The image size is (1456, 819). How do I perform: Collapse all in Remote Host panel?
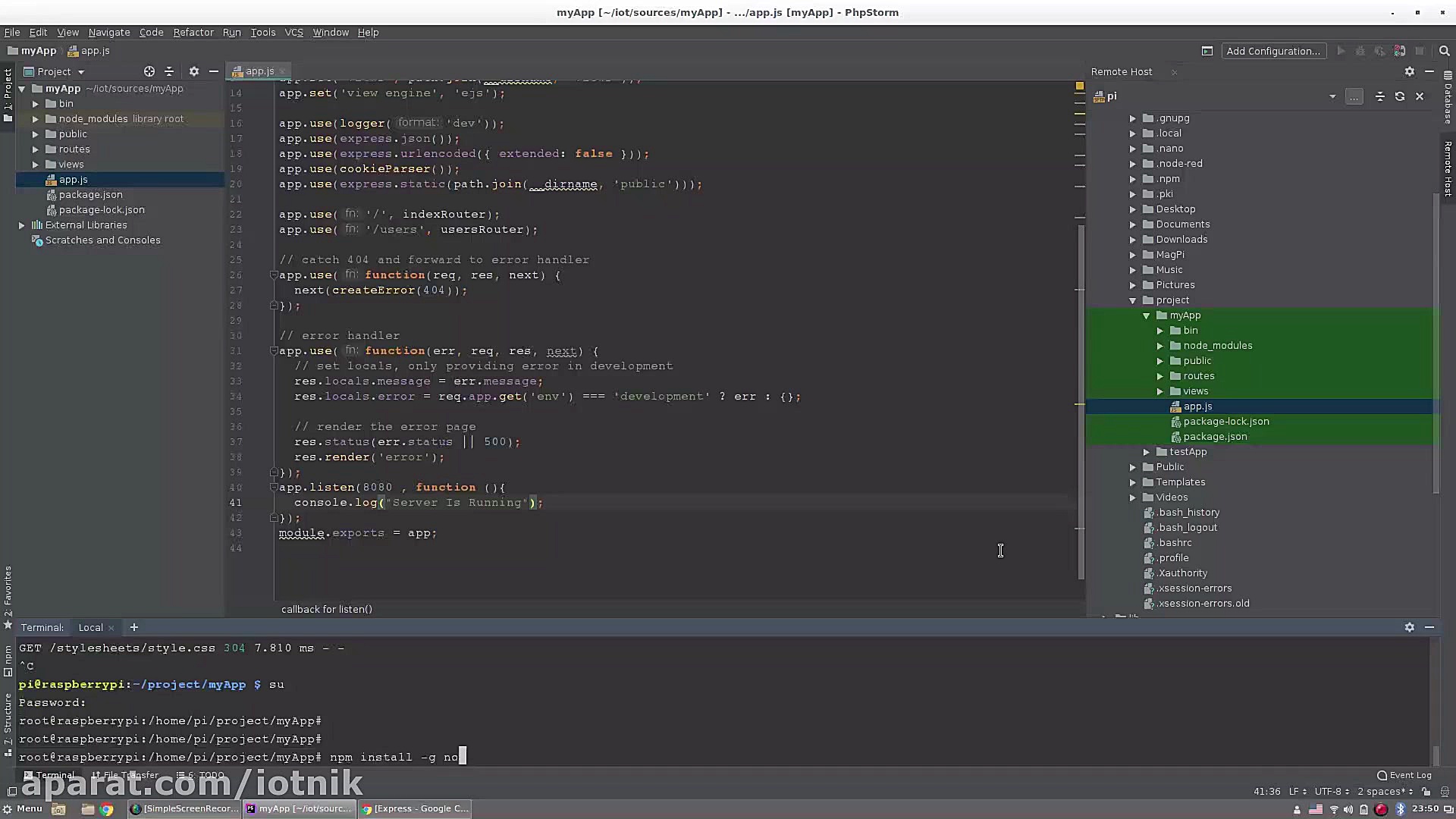pyautogui.click(x=1380, y=96)
